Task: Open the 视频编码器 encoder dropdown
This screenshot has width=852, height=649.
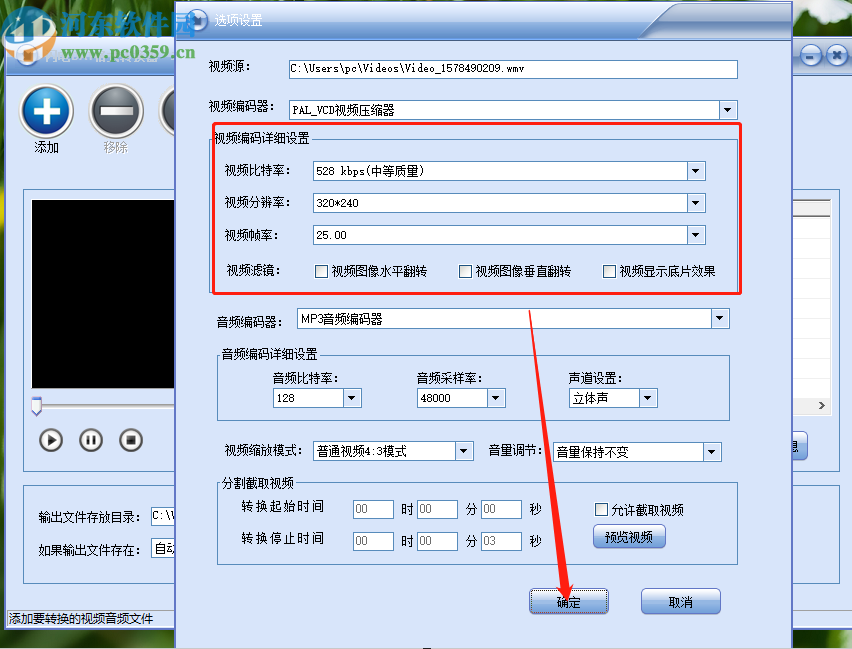Action: coord(728,110)
